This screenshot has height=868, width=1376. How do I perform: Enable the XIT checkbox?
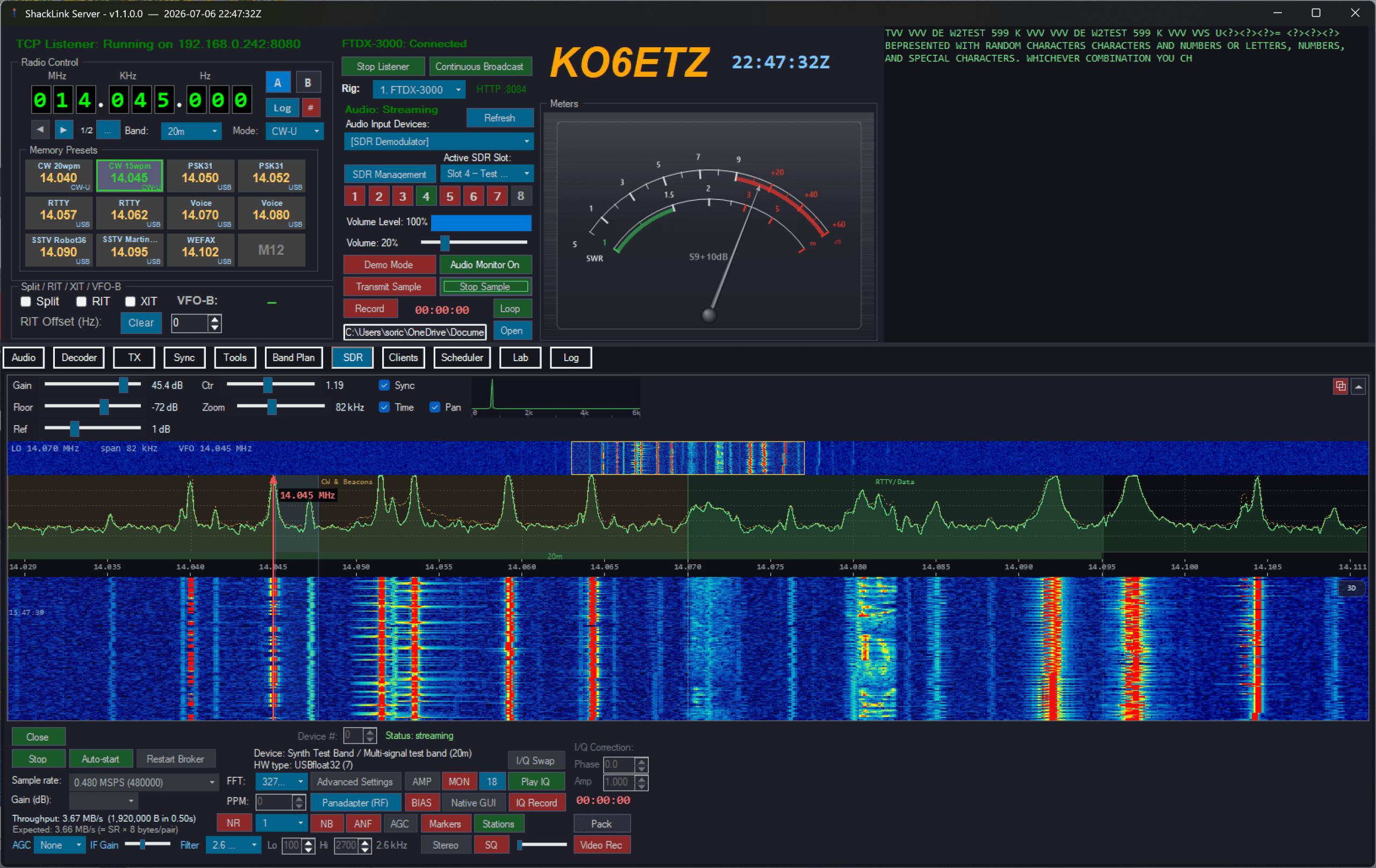(130, 301)
